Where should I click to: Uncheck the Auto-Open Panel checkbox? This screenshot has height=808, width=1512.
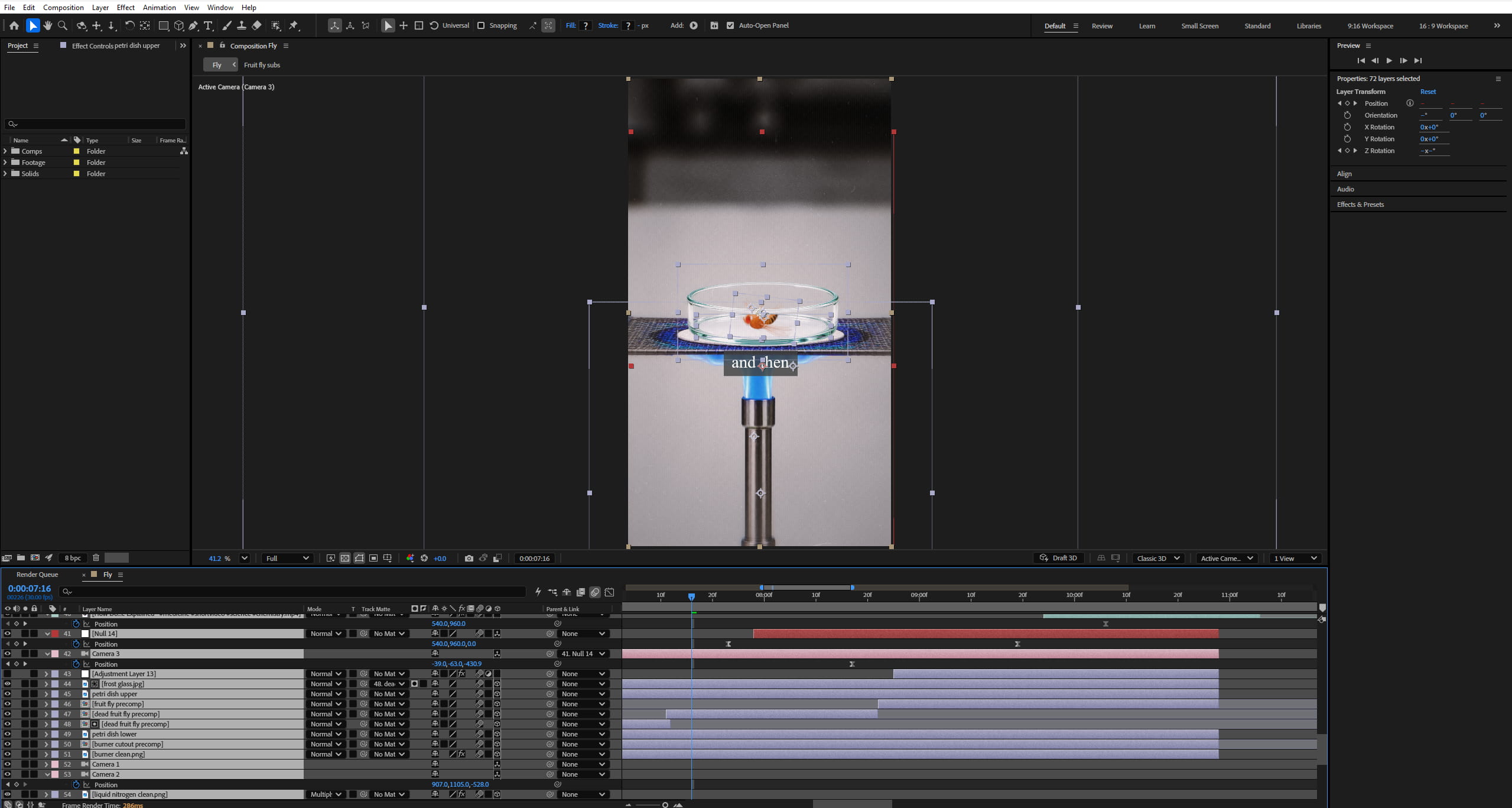[x=730, y=25]
